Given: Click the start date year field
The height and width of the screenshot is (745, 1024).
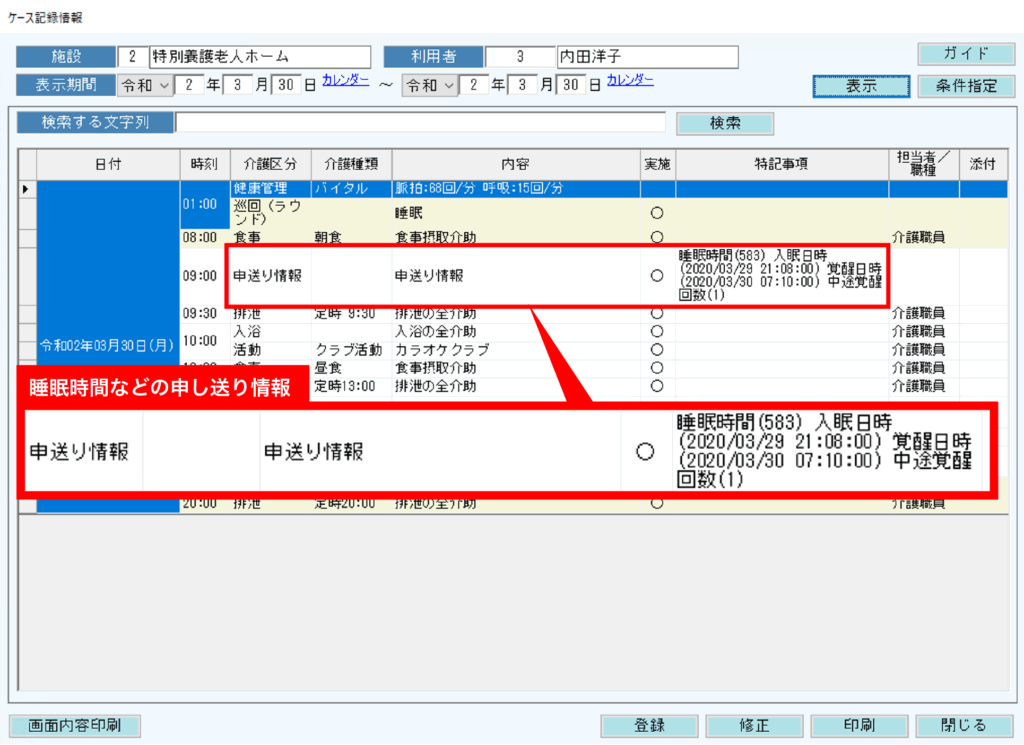Looking at the screenshot, I should pos(189,86).
